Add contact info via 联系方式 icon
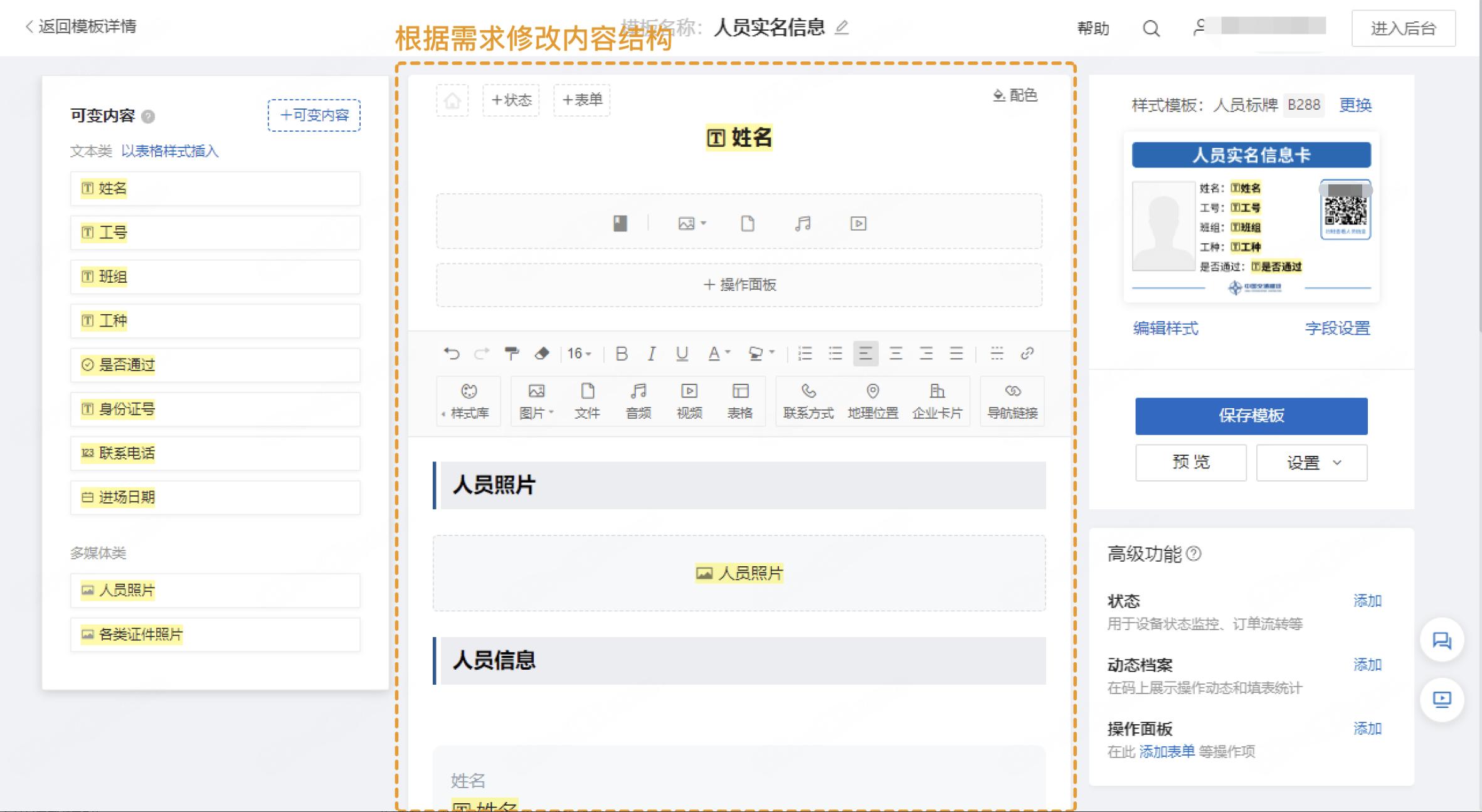1482x812 pixels. click(808, 401)
